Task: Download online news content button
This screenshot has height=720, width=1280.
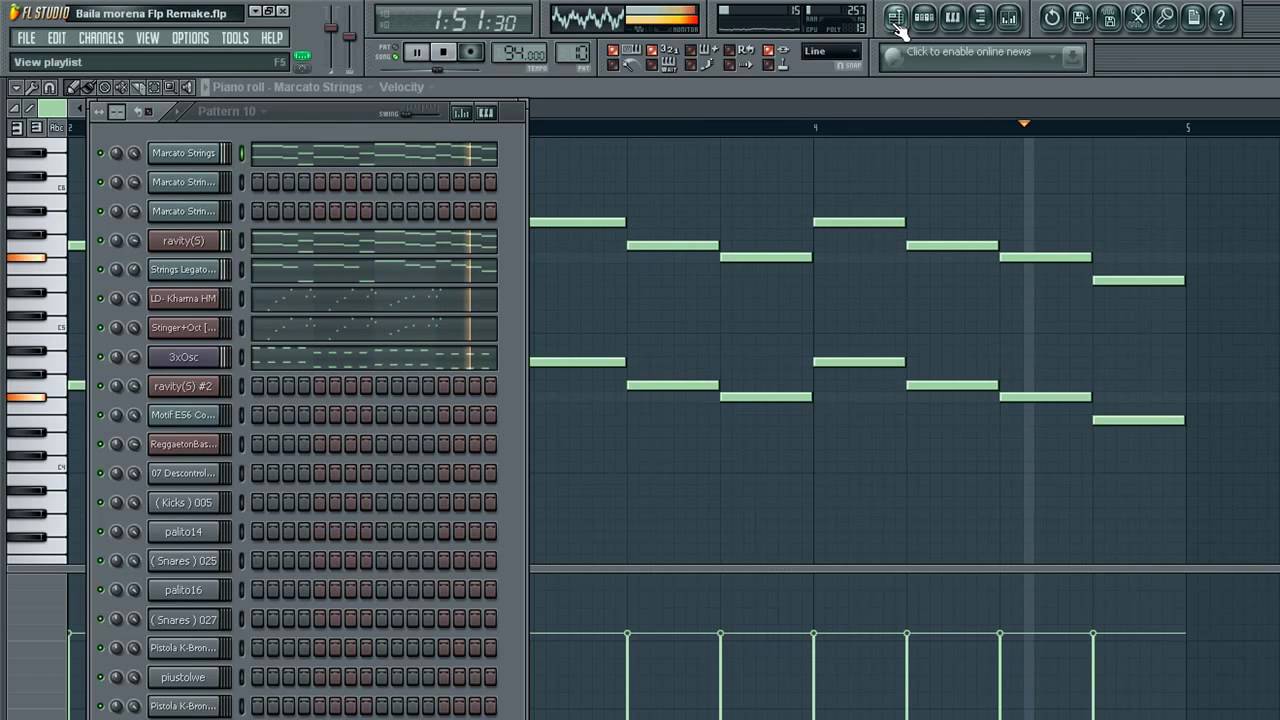Action: 1072,57
